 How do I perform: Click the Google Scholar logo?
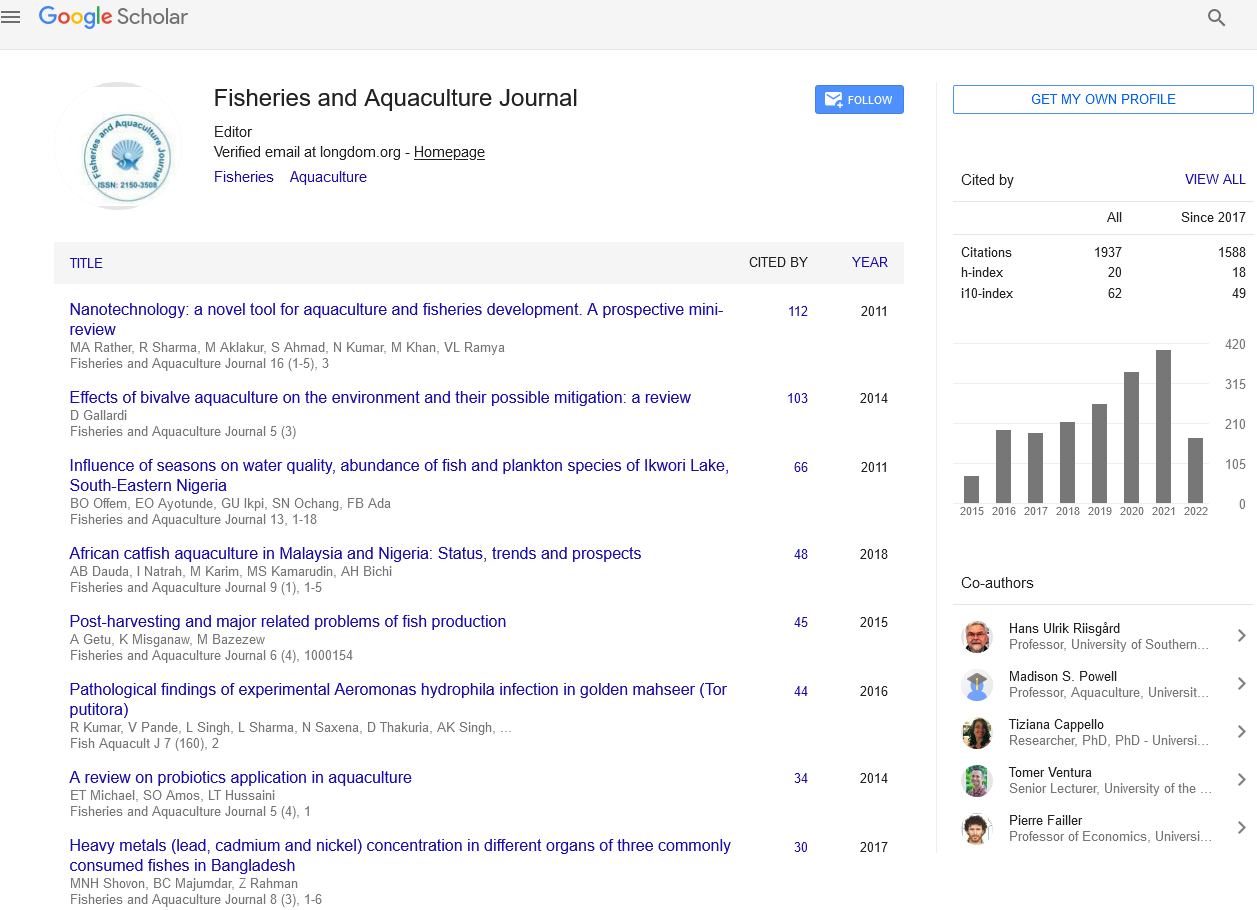[x=113, y=17]
